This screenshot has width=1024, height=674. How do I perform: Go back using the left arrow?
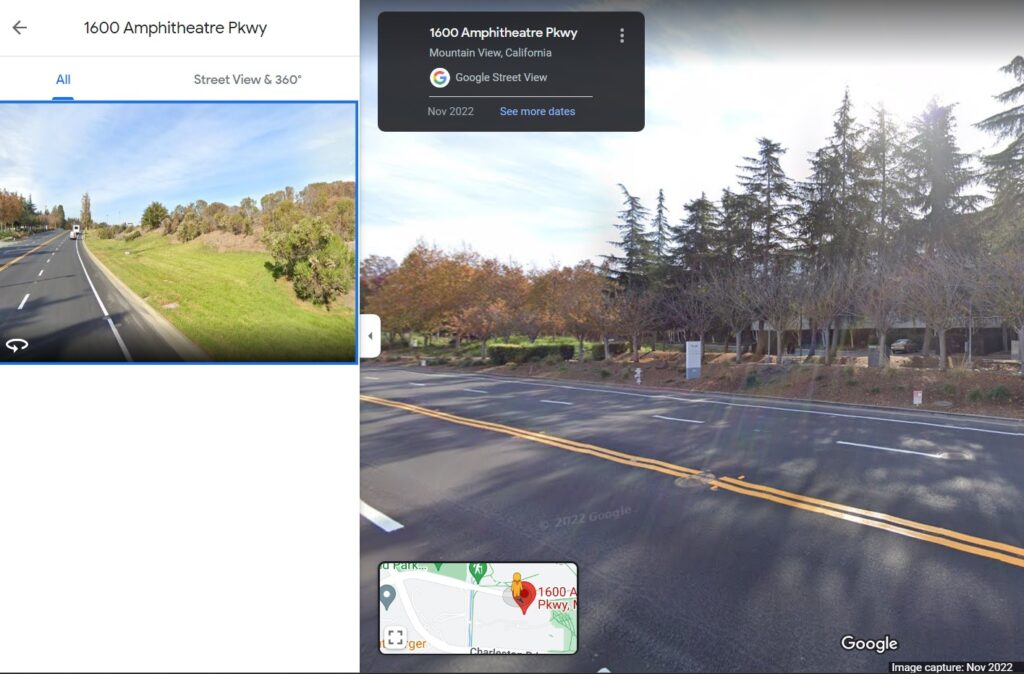point(20,27)
